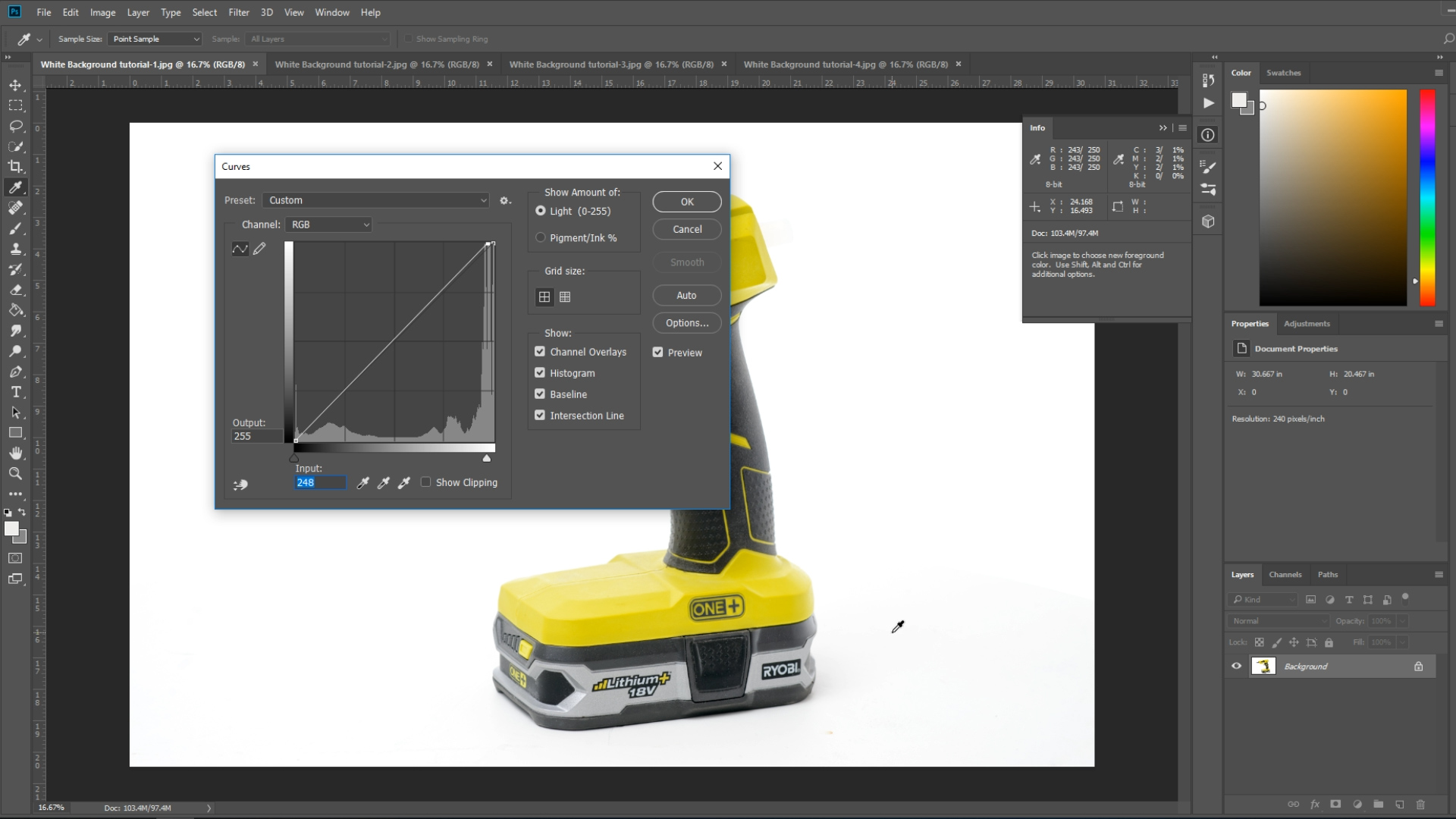
Task: Open the Filter menu
Action: coord(239,12)
